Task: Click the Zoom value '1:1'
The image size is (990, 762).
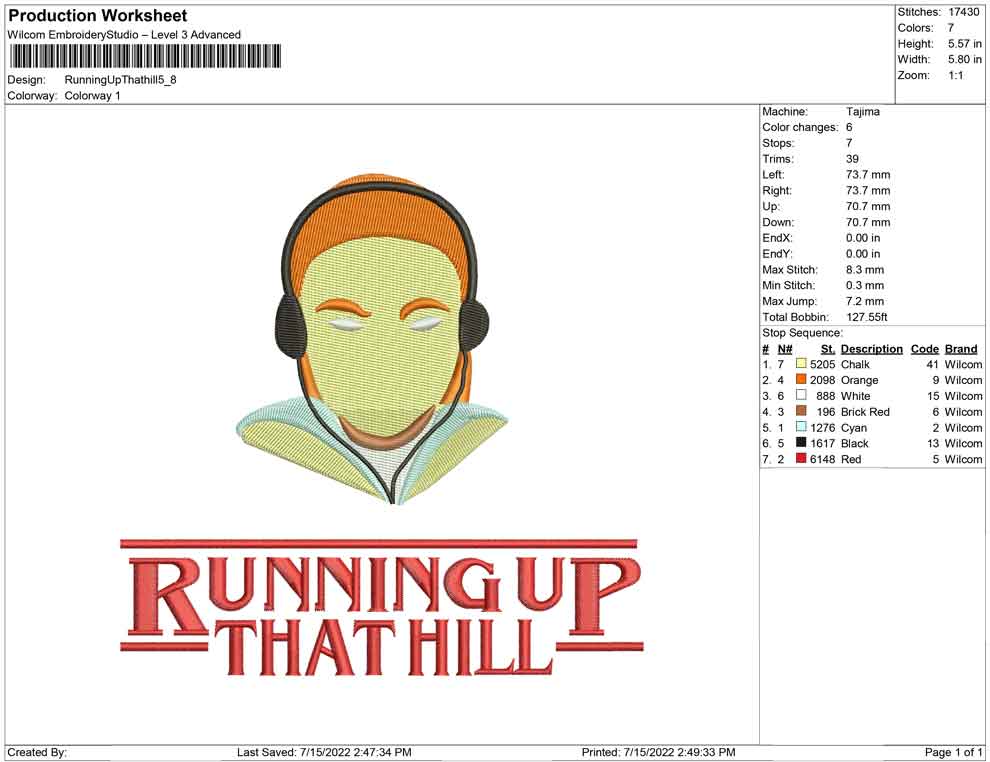Action: (956, 75)
